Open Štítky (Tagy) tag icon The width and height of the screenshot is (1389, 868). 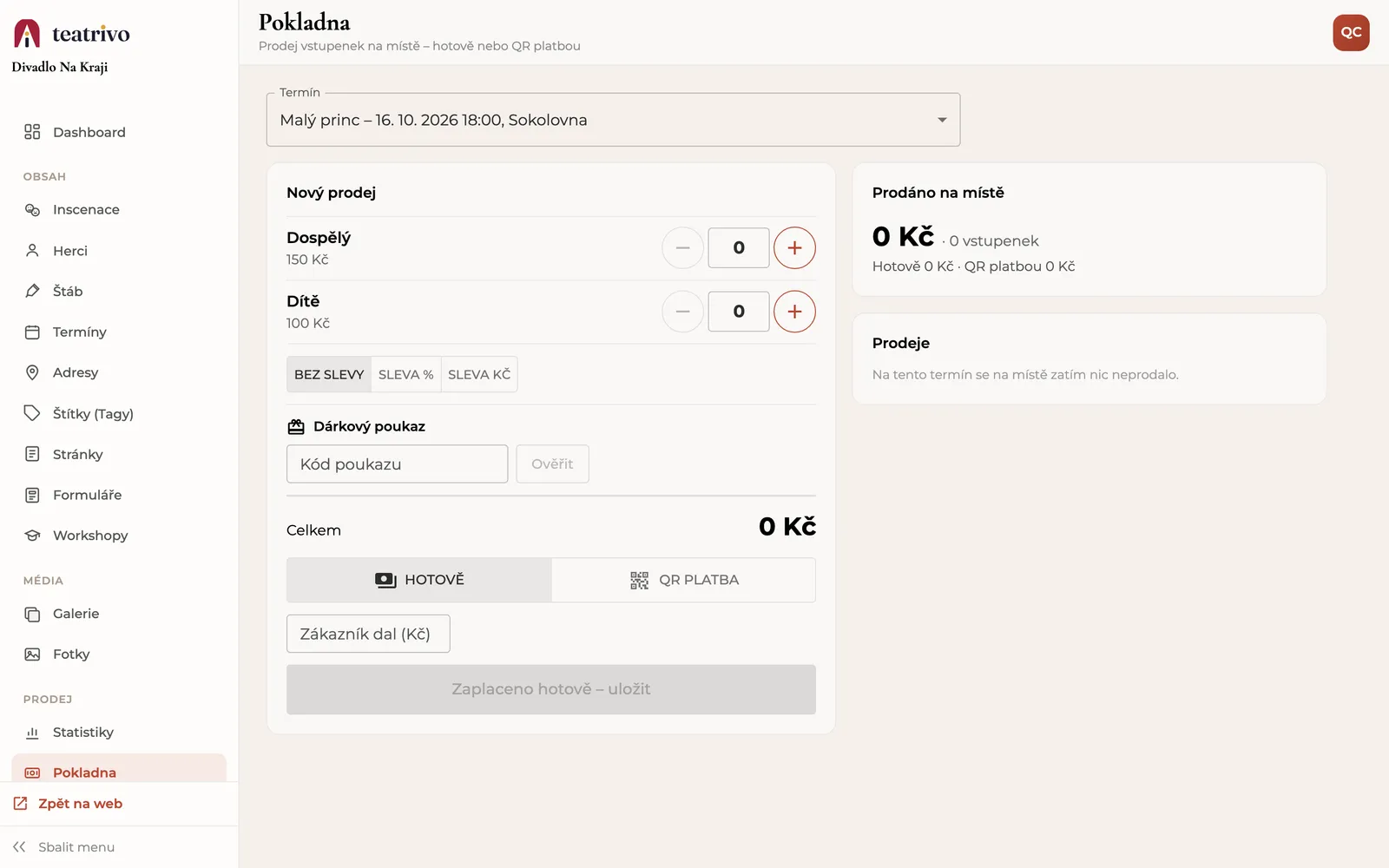[x=32, y=413]
